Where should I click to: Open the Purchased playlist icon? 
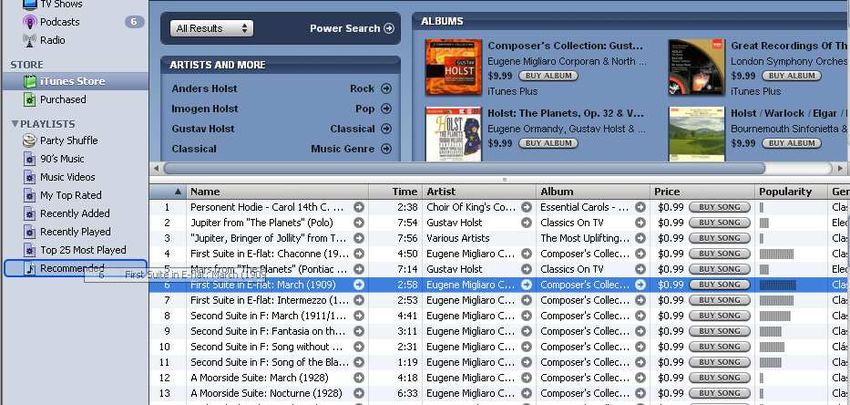click(x=31, y=100)
